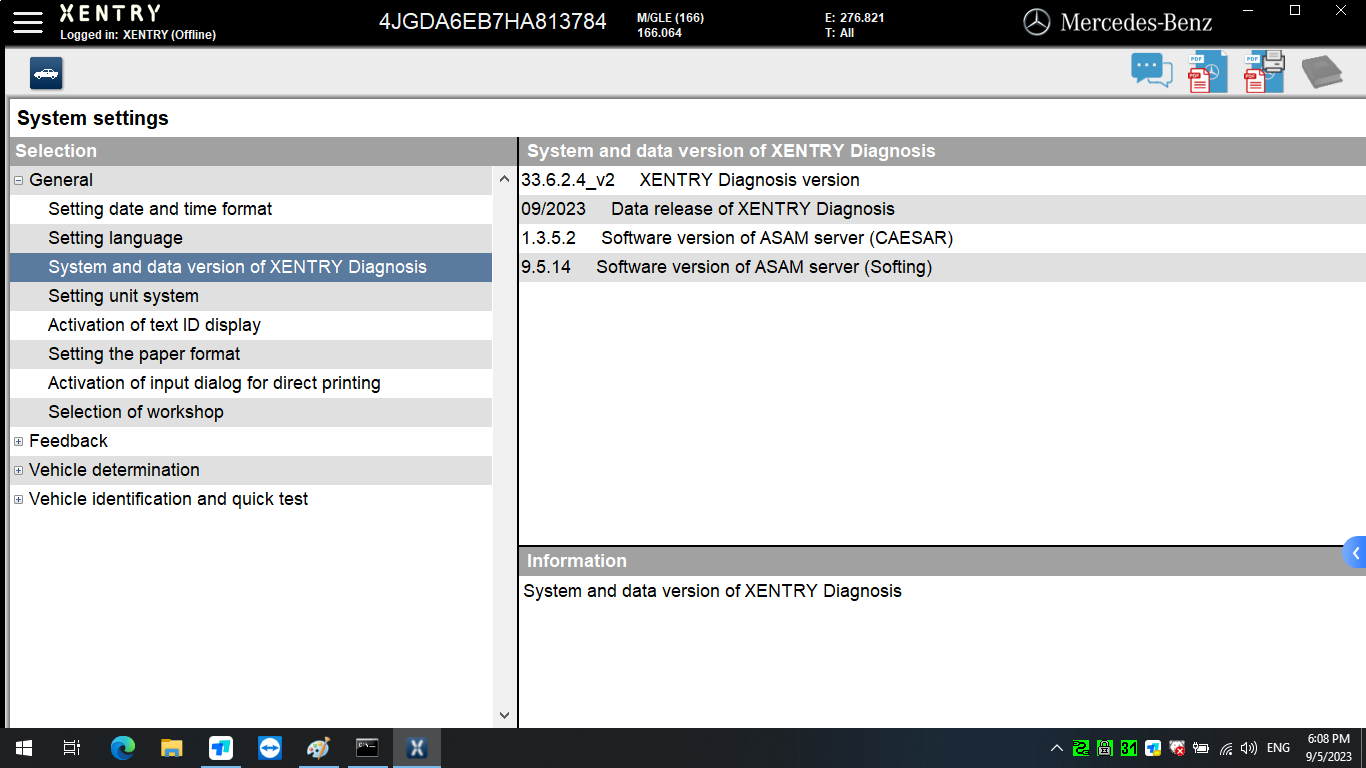Click the Mercedes-Benz star logo
The width and height of the screenshot is (1366, 768).
click(1039, 21)
